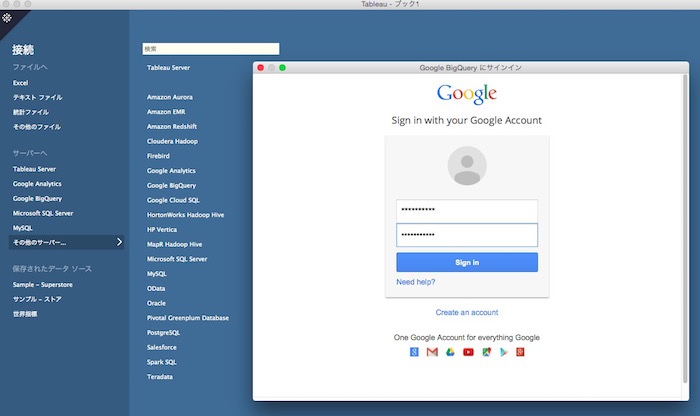The height and width of the screenshot is (416, 700).
Task: Select Excel under ファイルへ
Action: click(21, 83)
